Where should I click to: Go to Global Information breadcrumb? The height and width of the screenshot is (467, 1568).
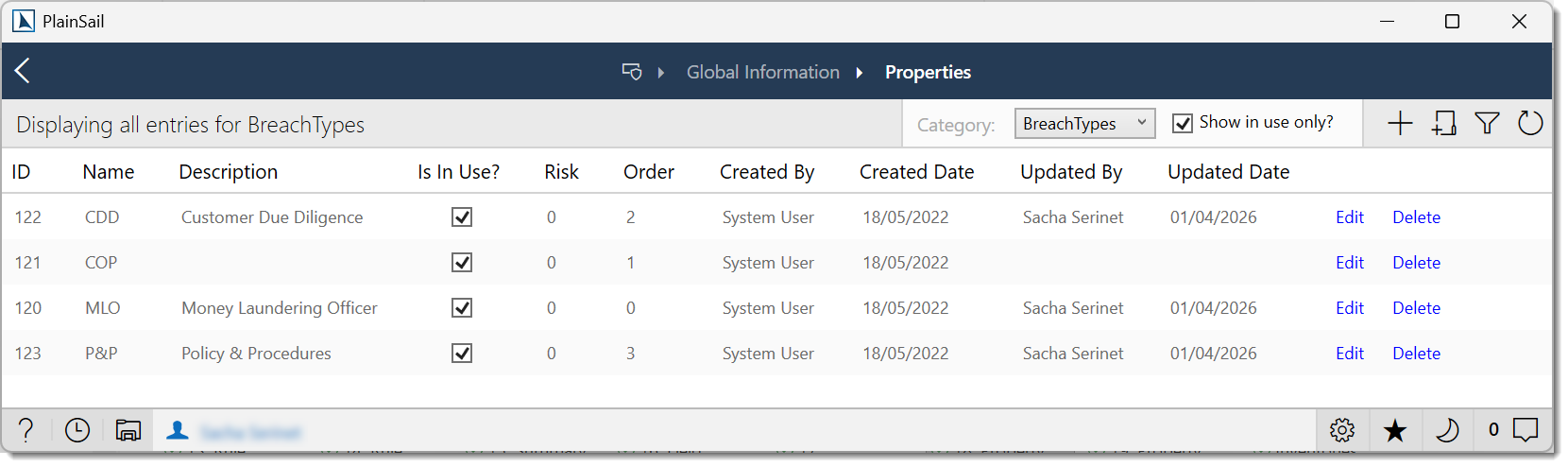point(762,72)
